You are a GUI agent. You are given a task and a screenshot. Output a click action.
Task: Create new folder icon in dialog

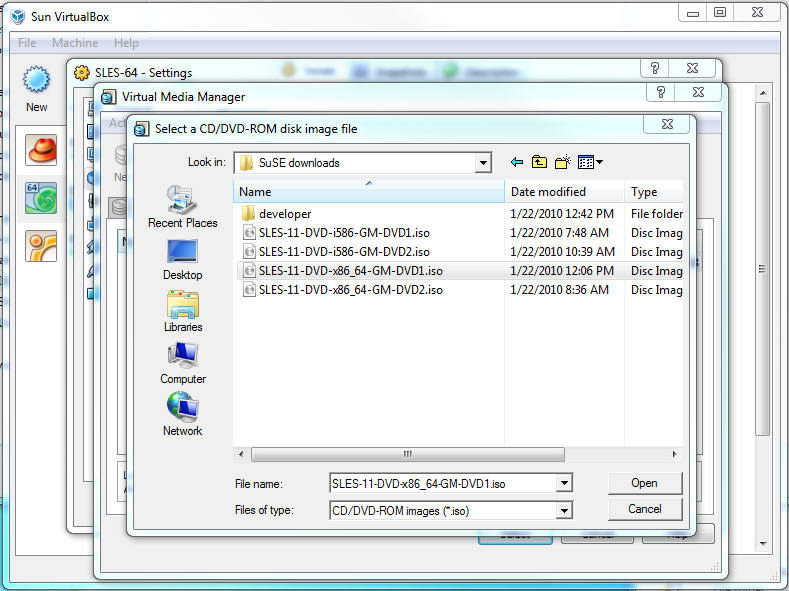pos(563,162)
